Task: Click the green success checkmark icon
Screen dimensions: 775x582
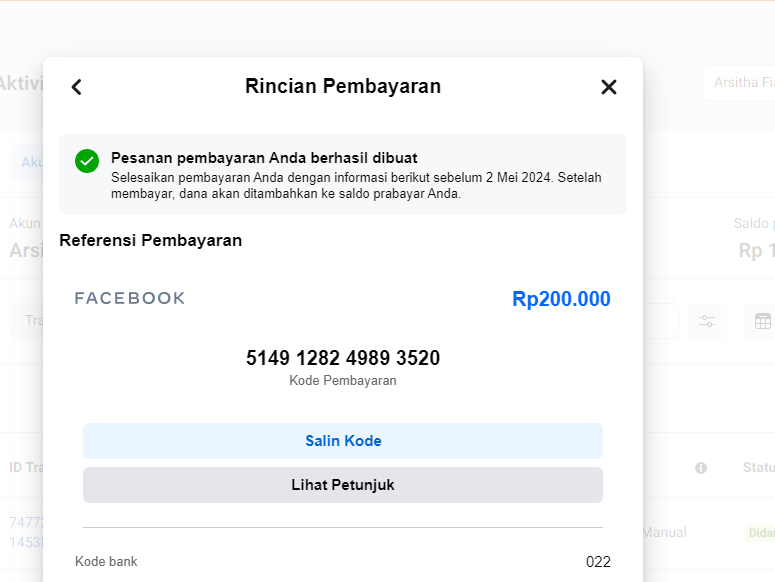Action: tap(87, 160)
